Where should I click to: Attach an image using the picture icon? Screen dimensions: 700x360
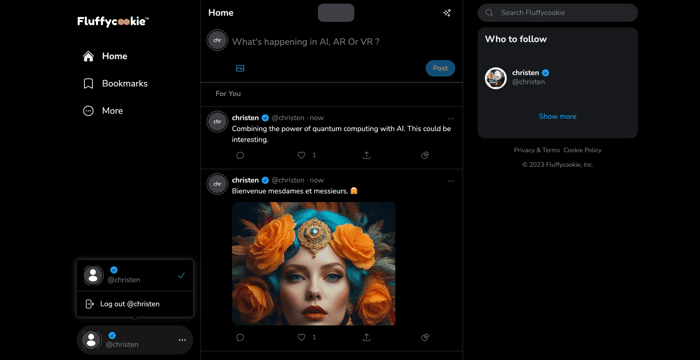(240, 68)
